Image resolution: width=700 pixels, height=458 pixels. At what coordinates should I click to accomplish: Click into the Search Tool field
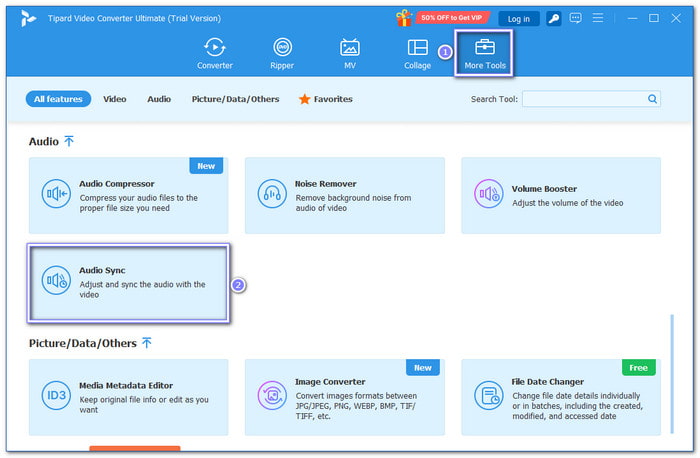pyautogui.click(x=591, y=99)
